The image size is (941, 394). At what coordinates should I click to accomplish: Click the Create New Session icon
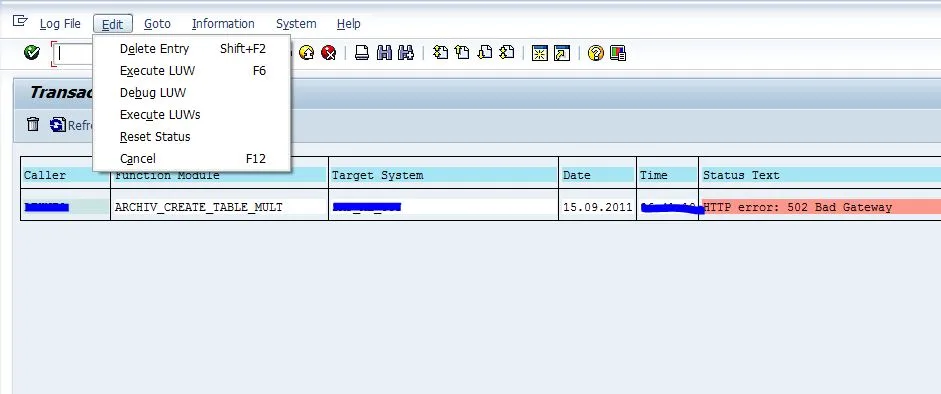[540, 53]
